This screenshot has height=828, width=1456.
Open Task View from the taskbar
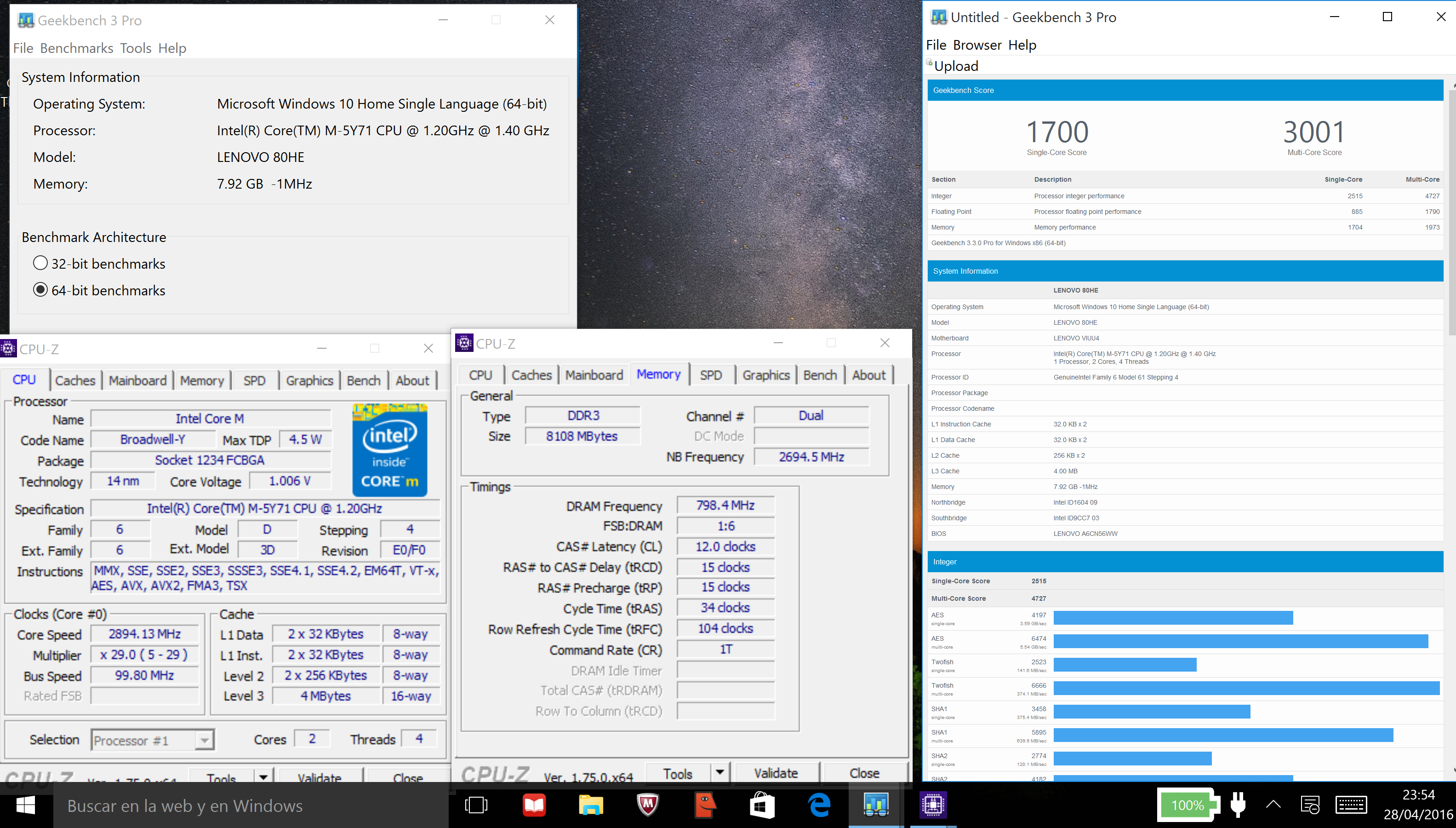(476, 805)
